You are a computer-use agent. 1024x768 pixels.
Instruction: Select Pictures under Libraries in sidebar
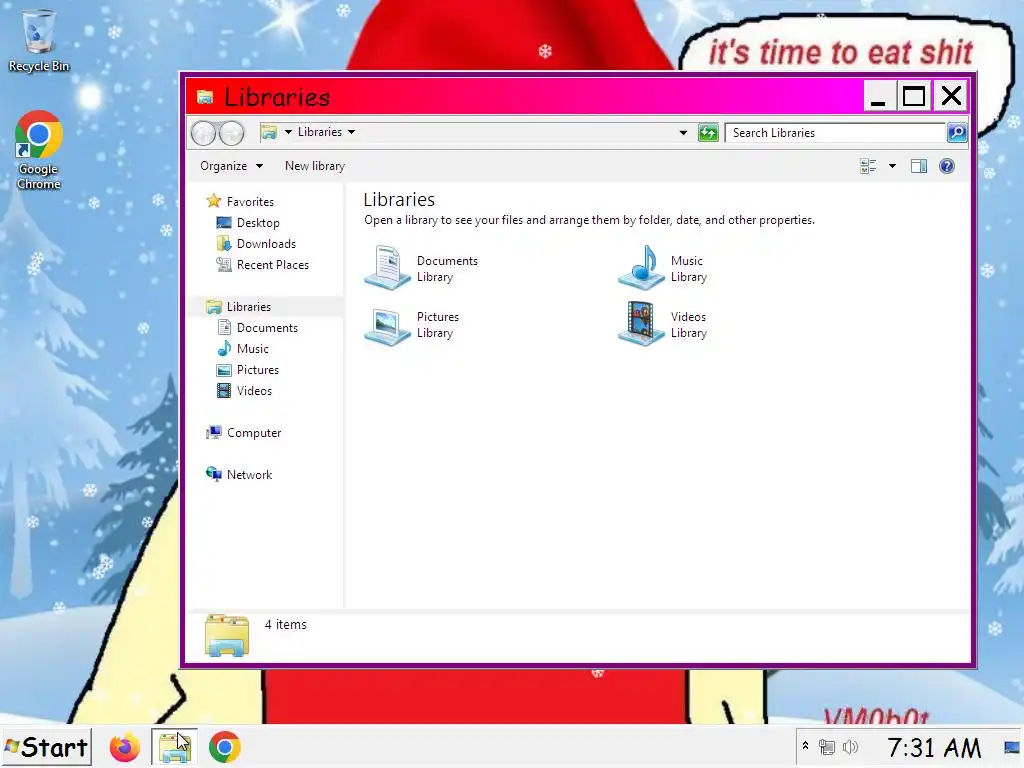click(x=247, y=370)
